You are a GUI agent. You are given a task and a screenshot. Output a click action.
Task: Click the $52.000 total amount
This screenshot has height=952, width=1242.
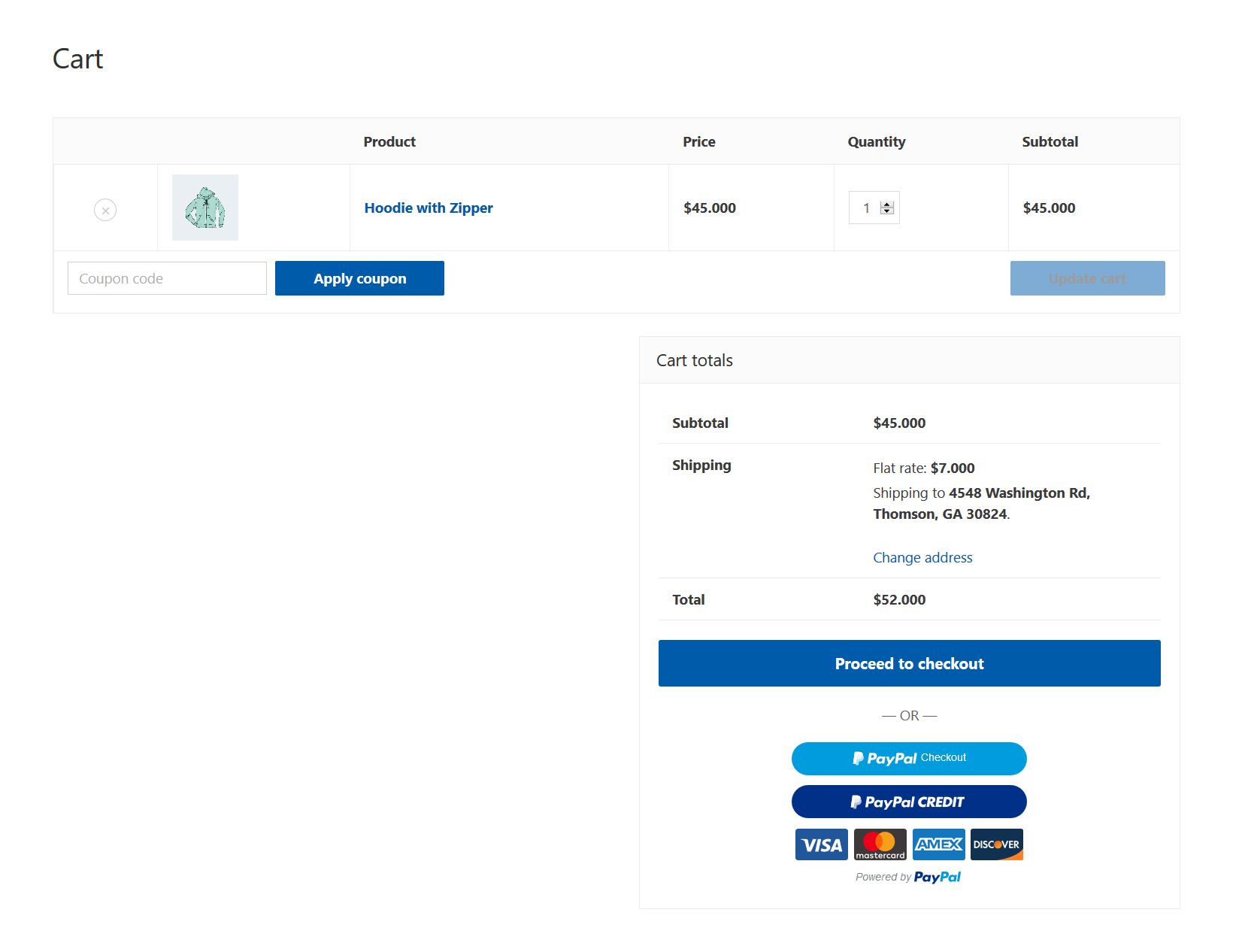coord(899,599)
